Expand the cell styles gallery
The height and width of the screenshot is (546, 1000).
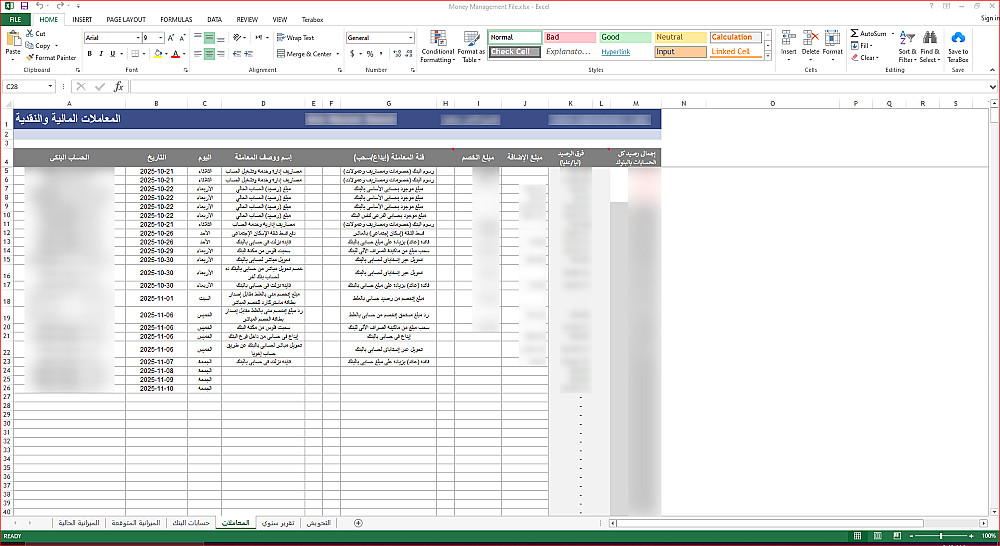tap(768, 57)
